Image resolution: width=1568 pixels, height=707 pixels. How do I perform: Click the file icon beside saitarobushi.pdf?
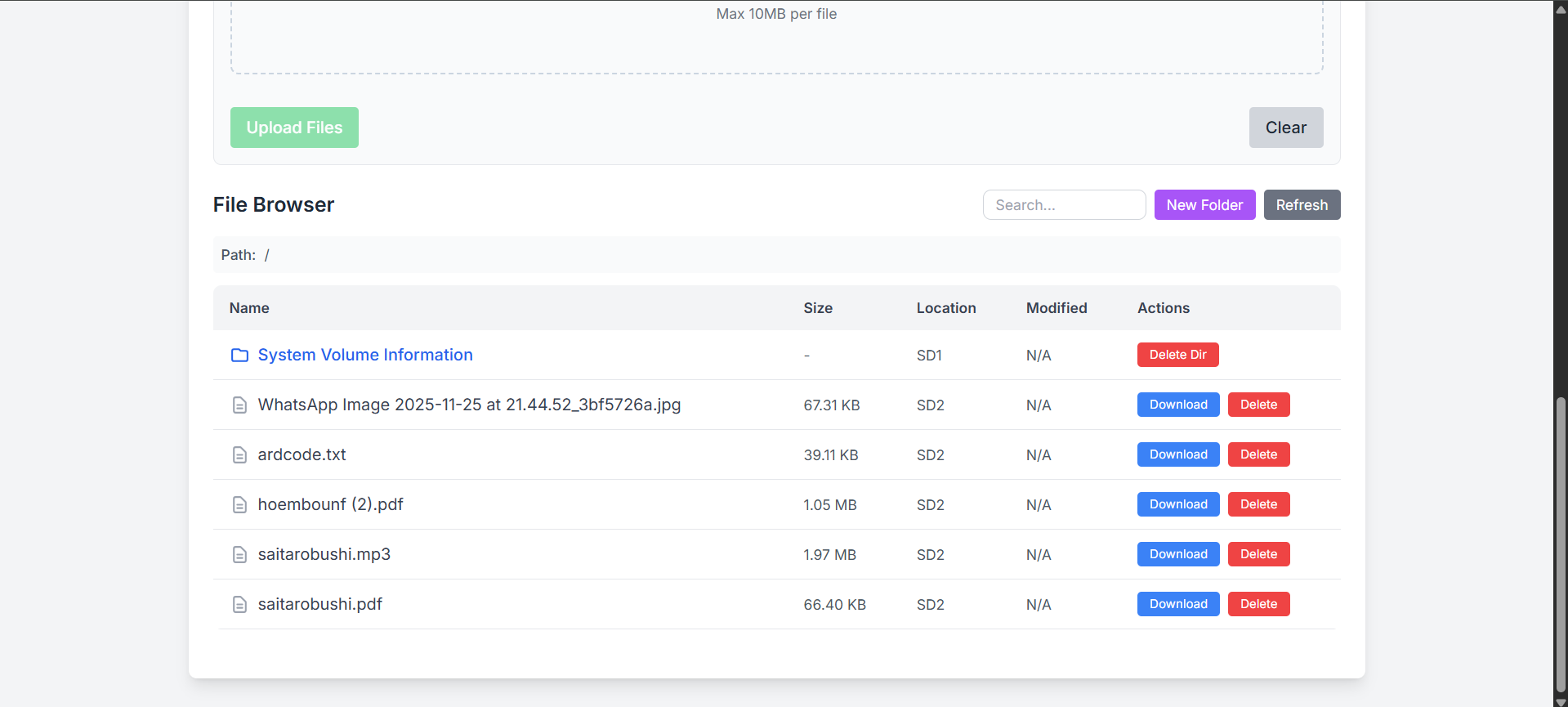pos(239,604)
